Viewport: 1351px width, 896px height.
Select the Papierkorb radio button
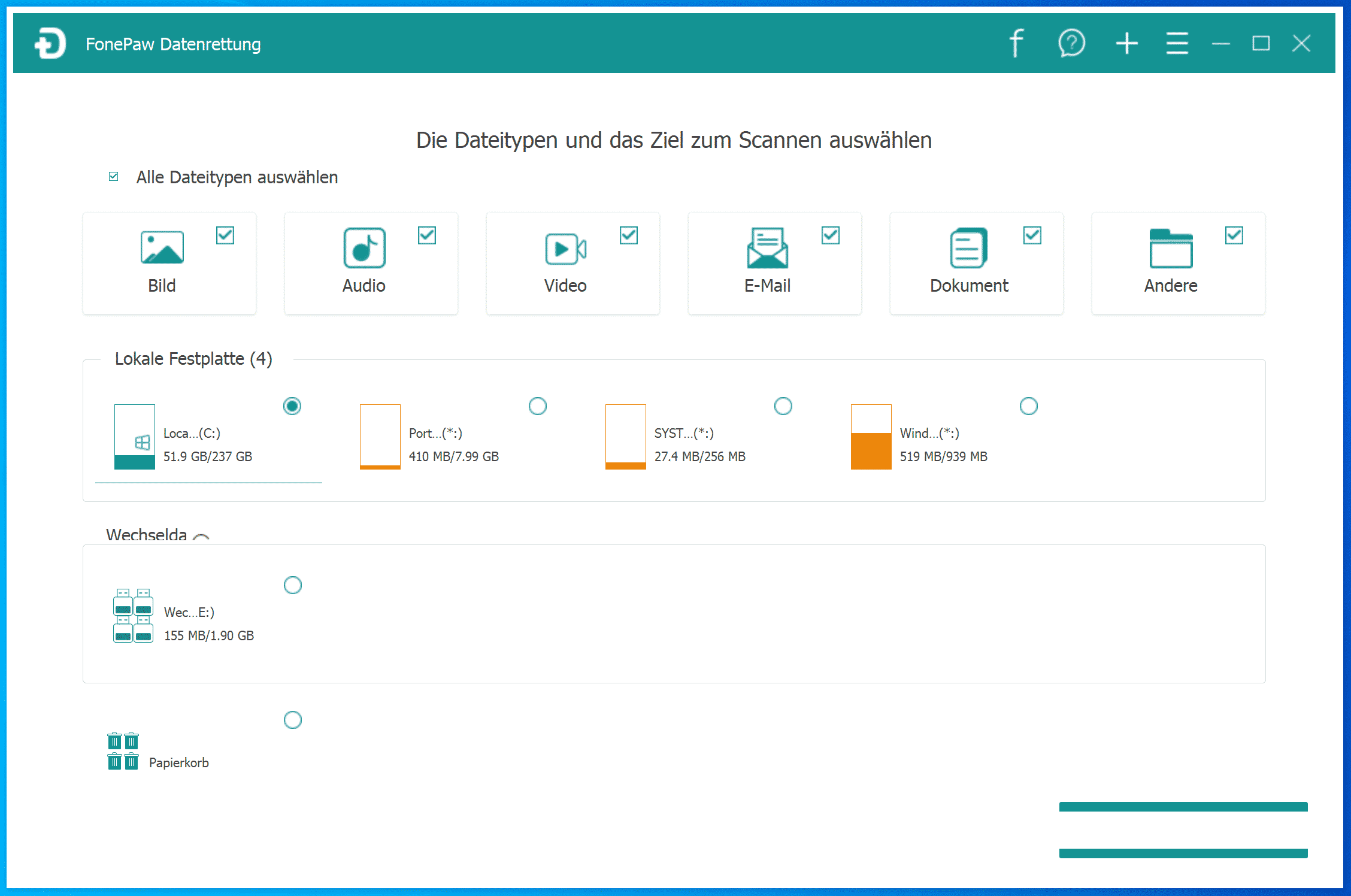coord(293,720)
